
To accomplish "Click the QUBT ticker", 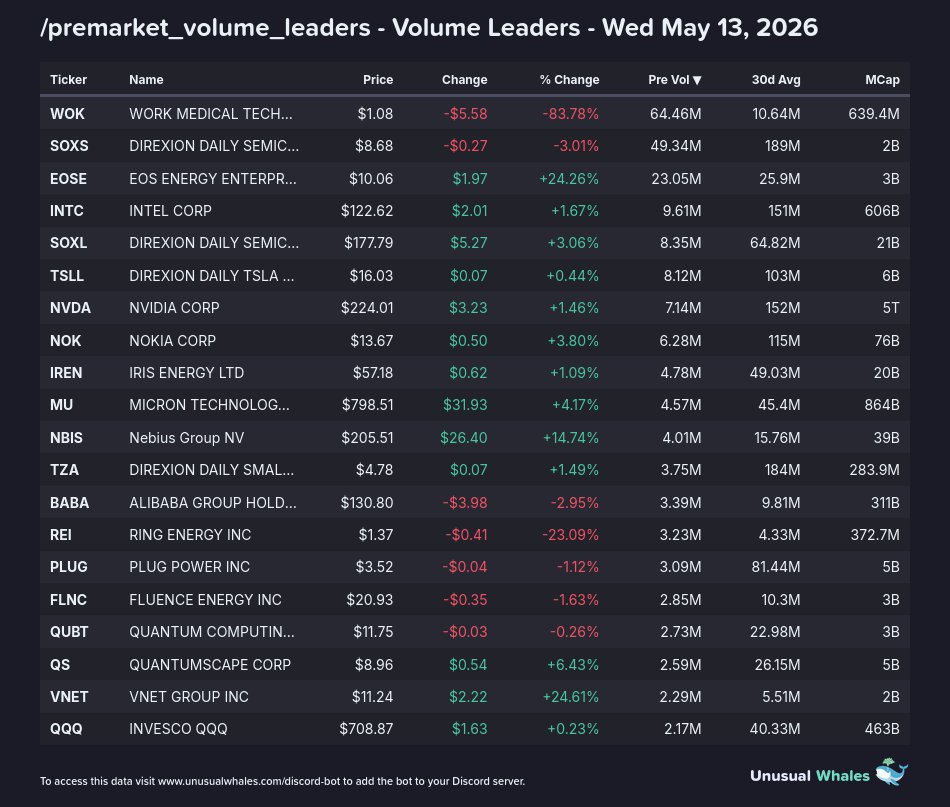I will click(x=69, y=632).
